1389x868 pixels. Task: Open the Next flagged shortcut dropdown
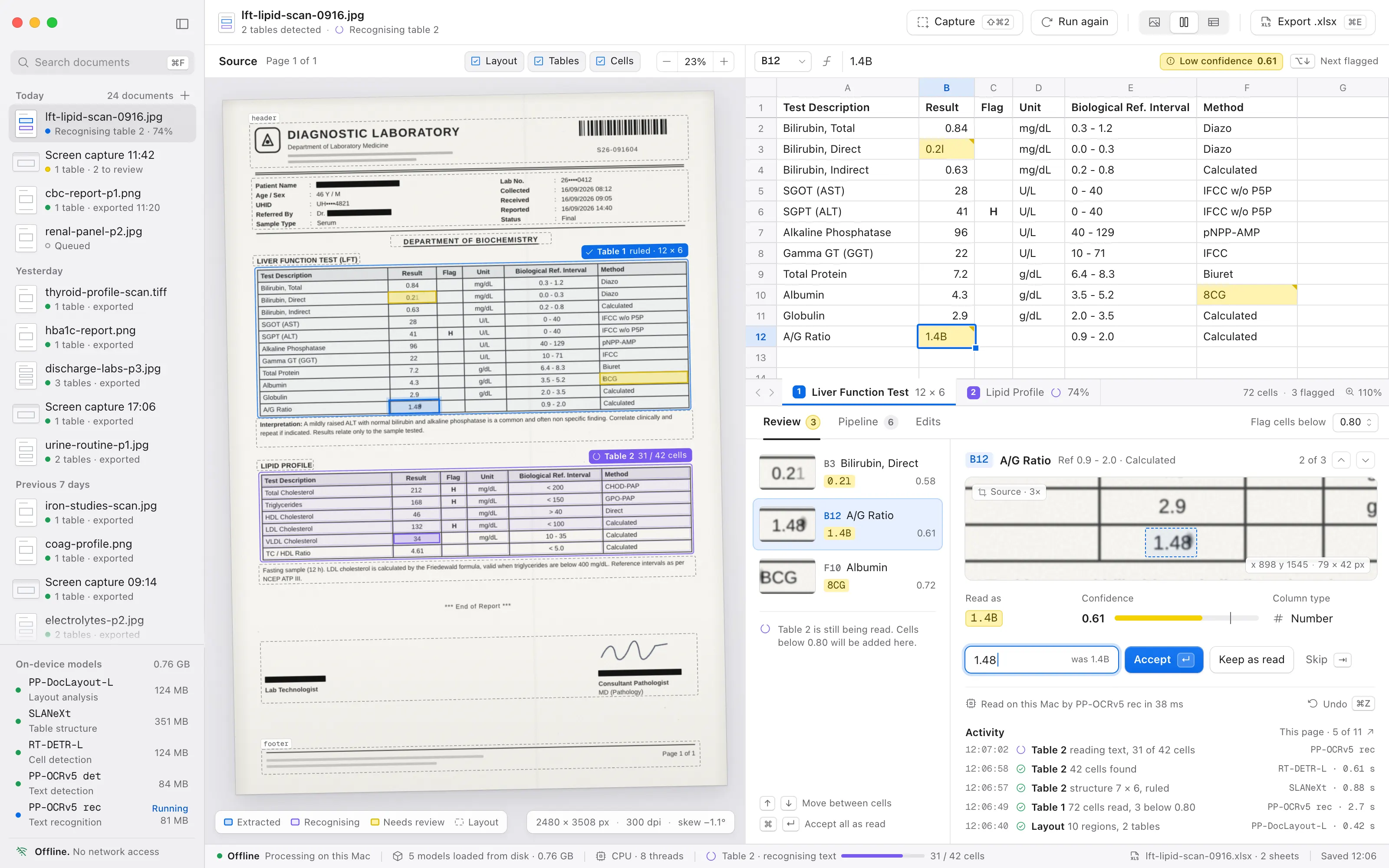pyautogui.click(x=1302, y=62)
